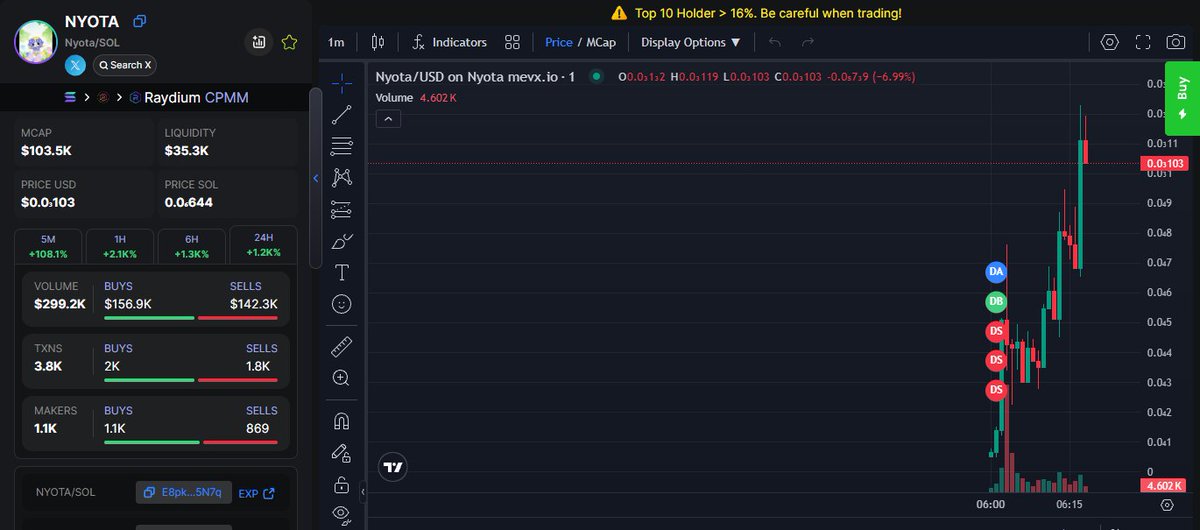
Task: Click the top 10 holder warning banner
Action: point(756,13)
